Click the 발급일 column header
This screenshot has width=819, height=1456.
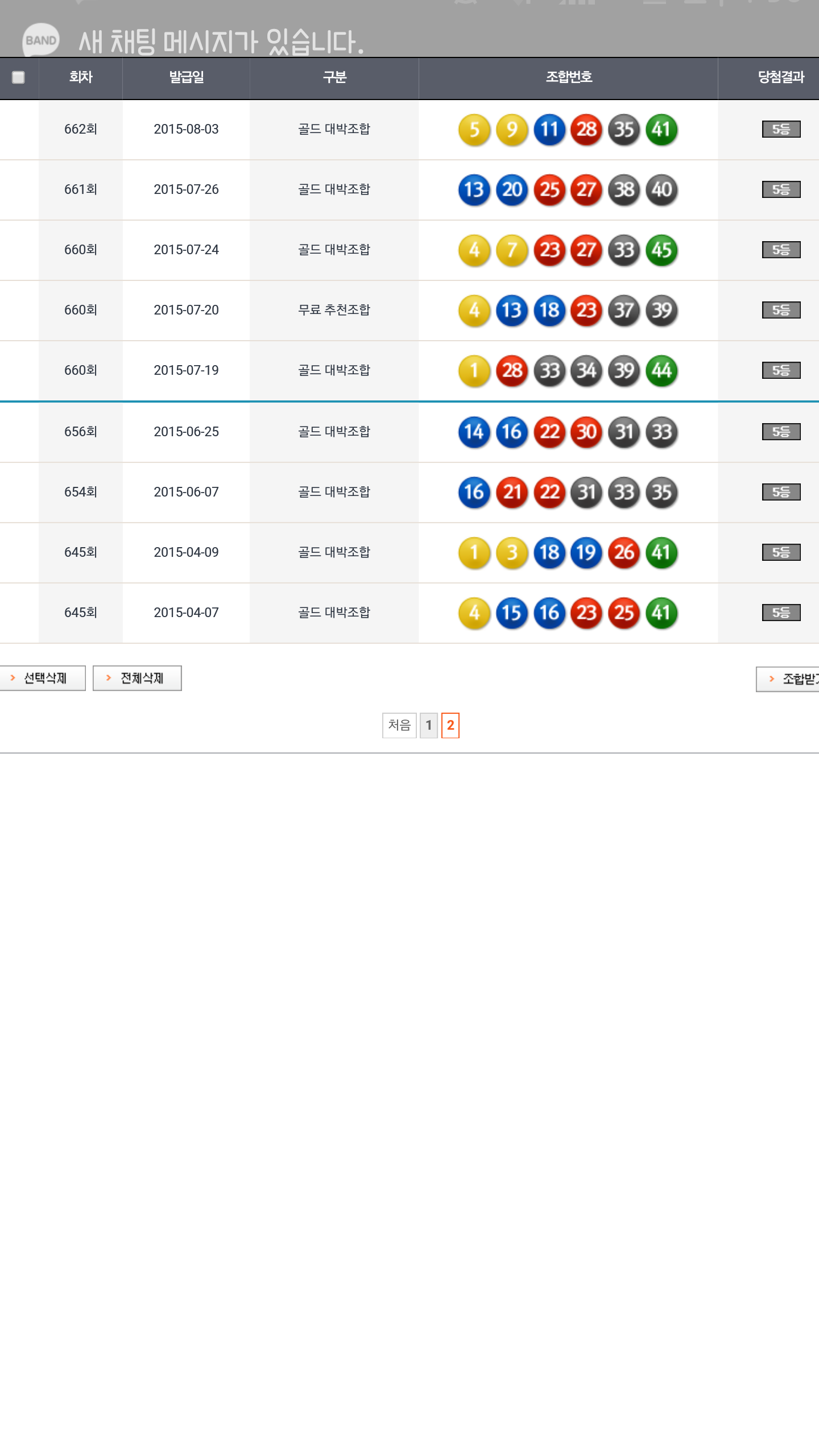pos(186,77)
